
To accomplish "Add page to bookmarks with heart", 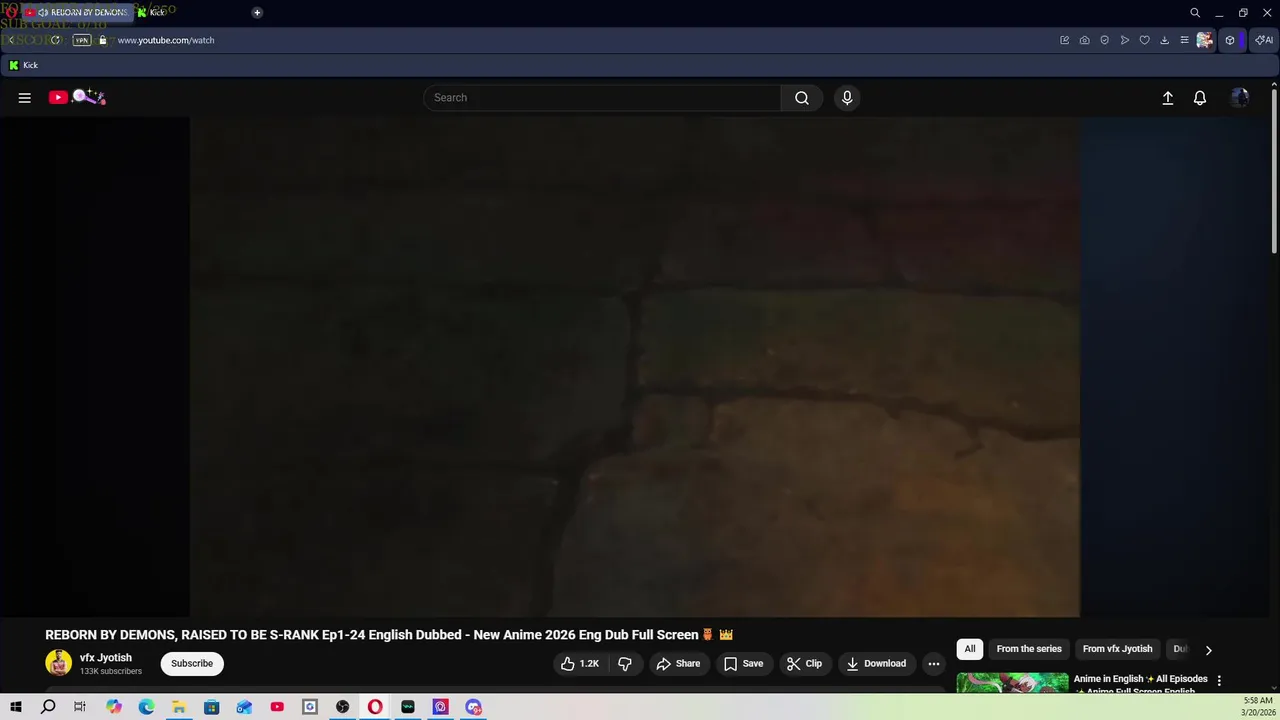I will click(1145, 40).
